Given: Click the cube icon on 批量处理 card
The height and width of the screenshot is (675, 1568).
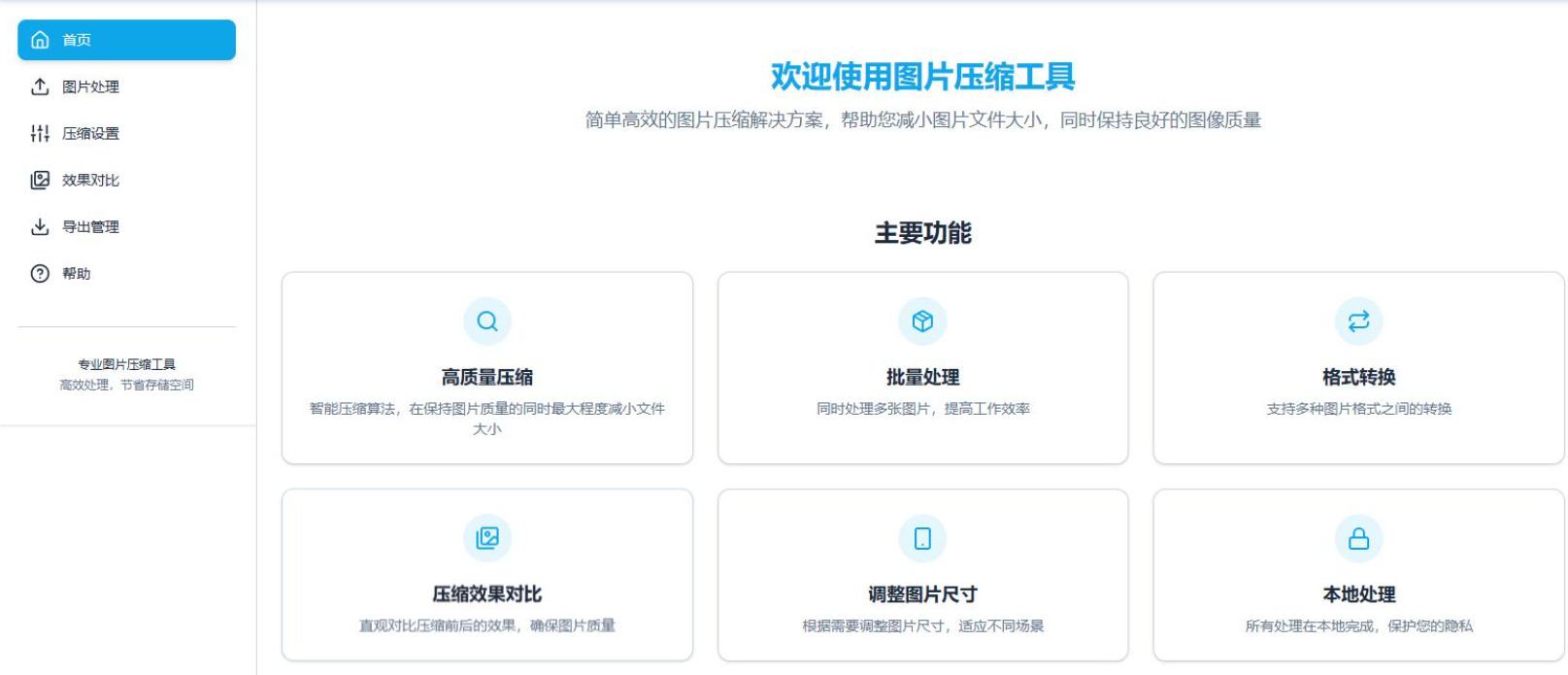Looking at the screenshot, I should [922, 321].
